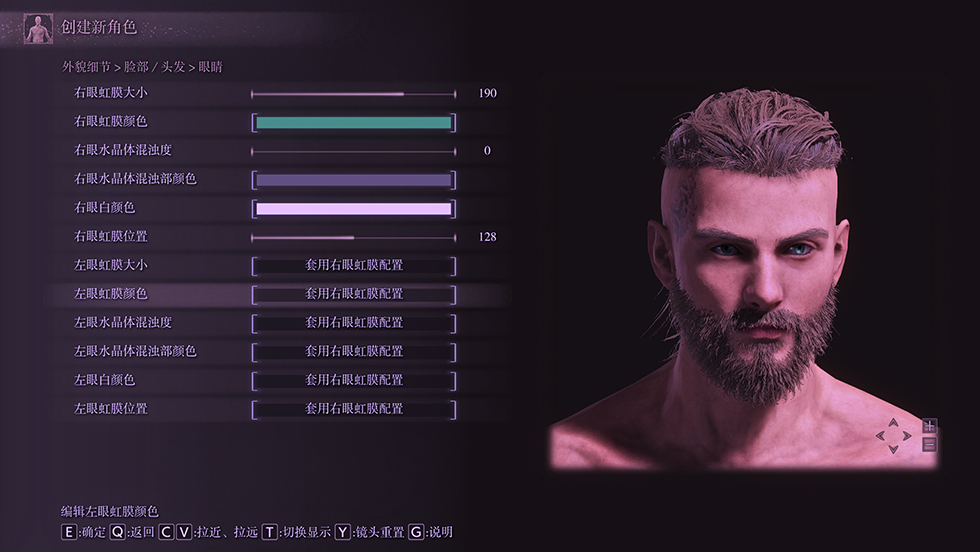The width and height of the screenshot is (980, 552).
Task: Select the 右眼水晶体混浊度 menu row label
Action: pyautogui.click(x=122, y=150)
